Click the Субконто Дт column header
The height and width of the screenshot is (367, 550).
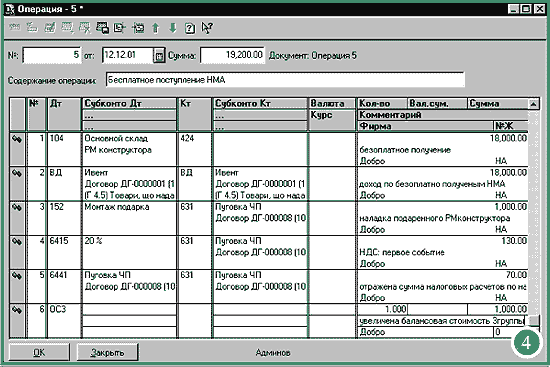(x=129, y=104)
